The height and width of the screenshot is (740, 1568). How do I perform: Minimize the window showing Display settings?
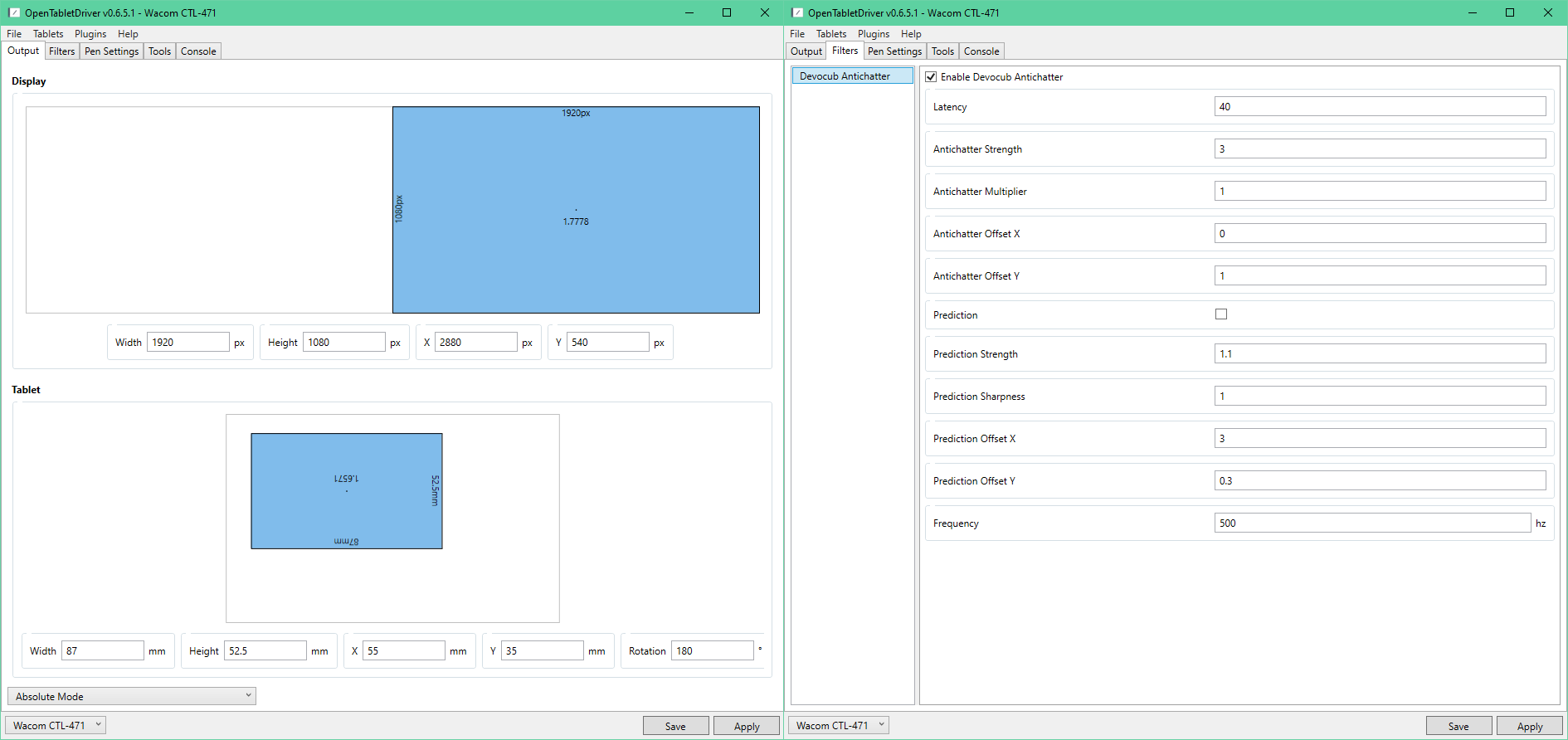click(689, 12)
